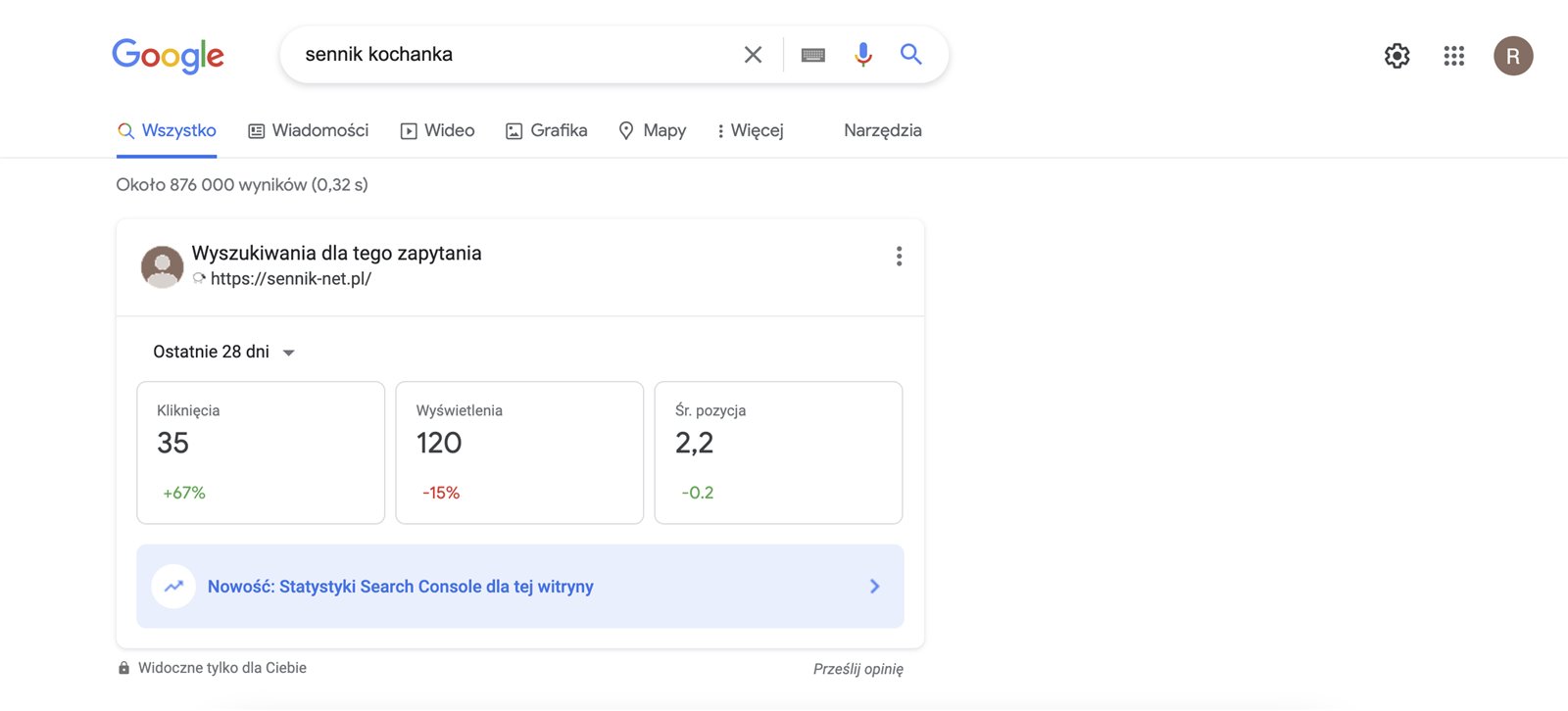The height and width of the screenshot is (711, 1568).
Task: Open three-dot options on Search Console card
Action: (899, 257)
